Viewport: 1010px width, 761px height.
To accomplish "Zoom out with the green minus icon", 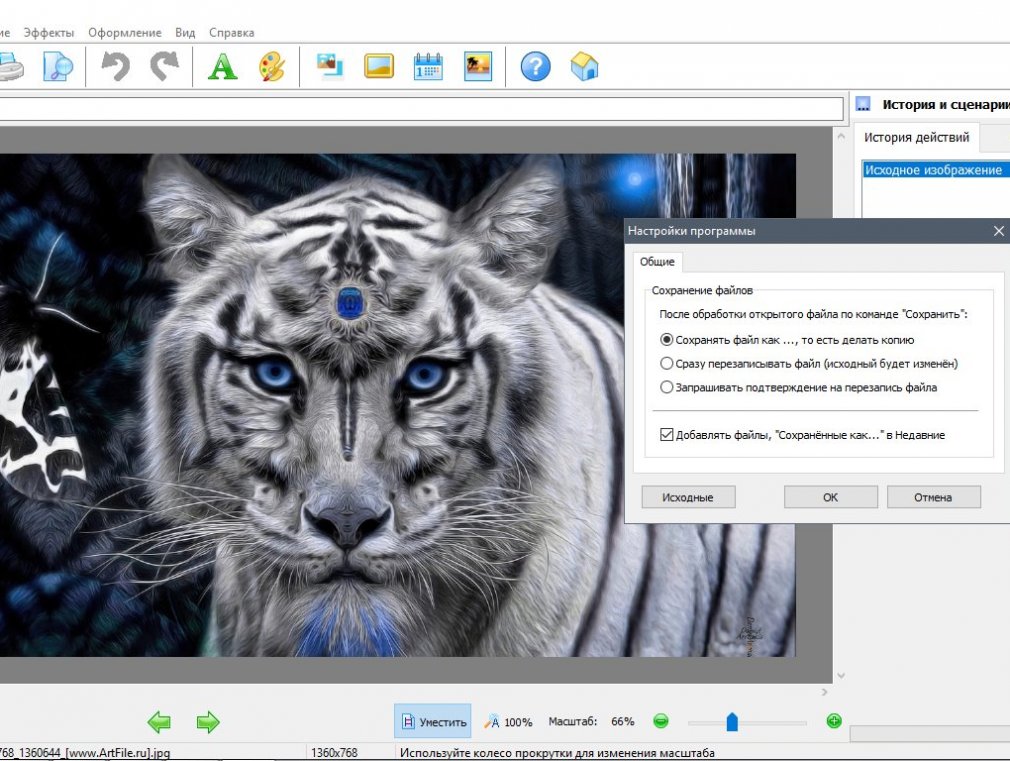I will [661, 721].
